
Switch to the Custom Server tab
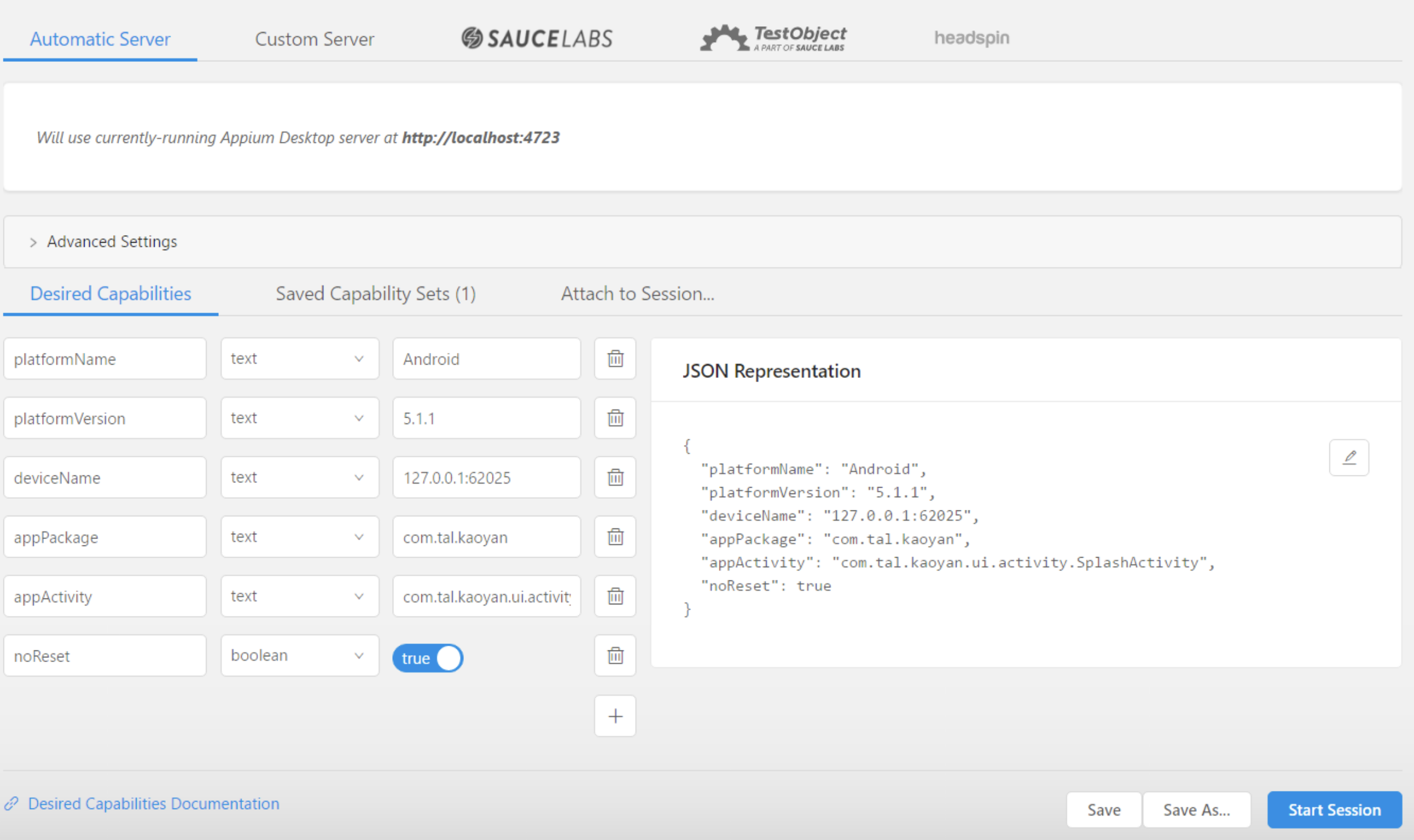click(314, 38)
